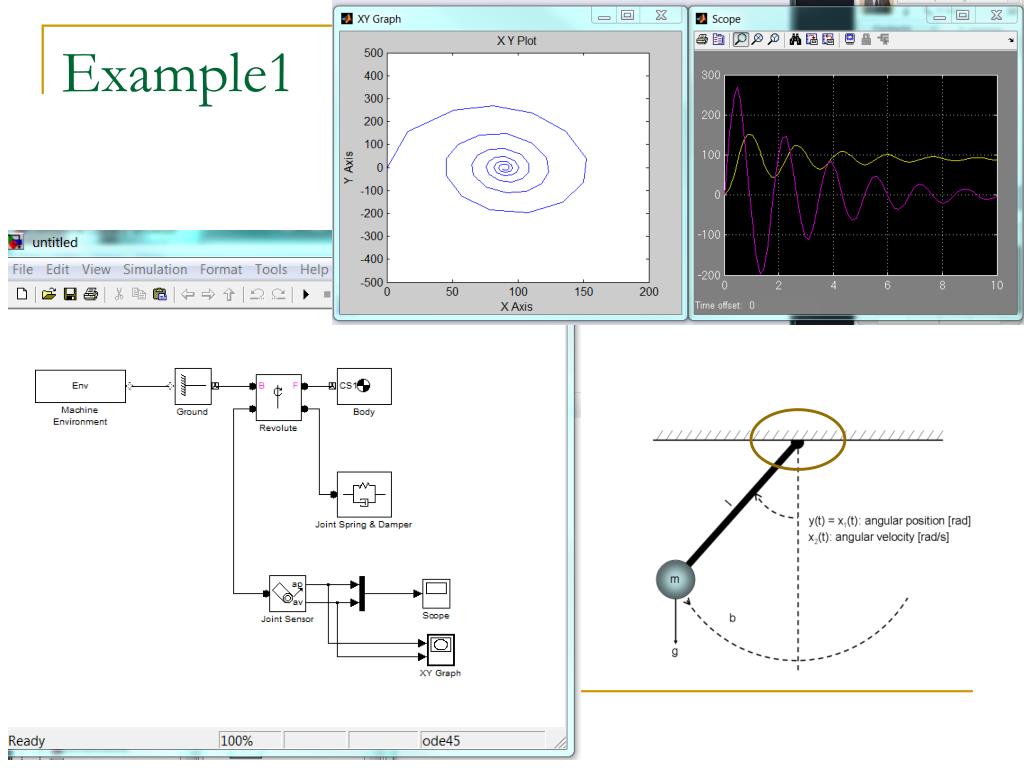The image size is (1024, 768).
Task: Start the simulation with the play button
Action: 306,295
